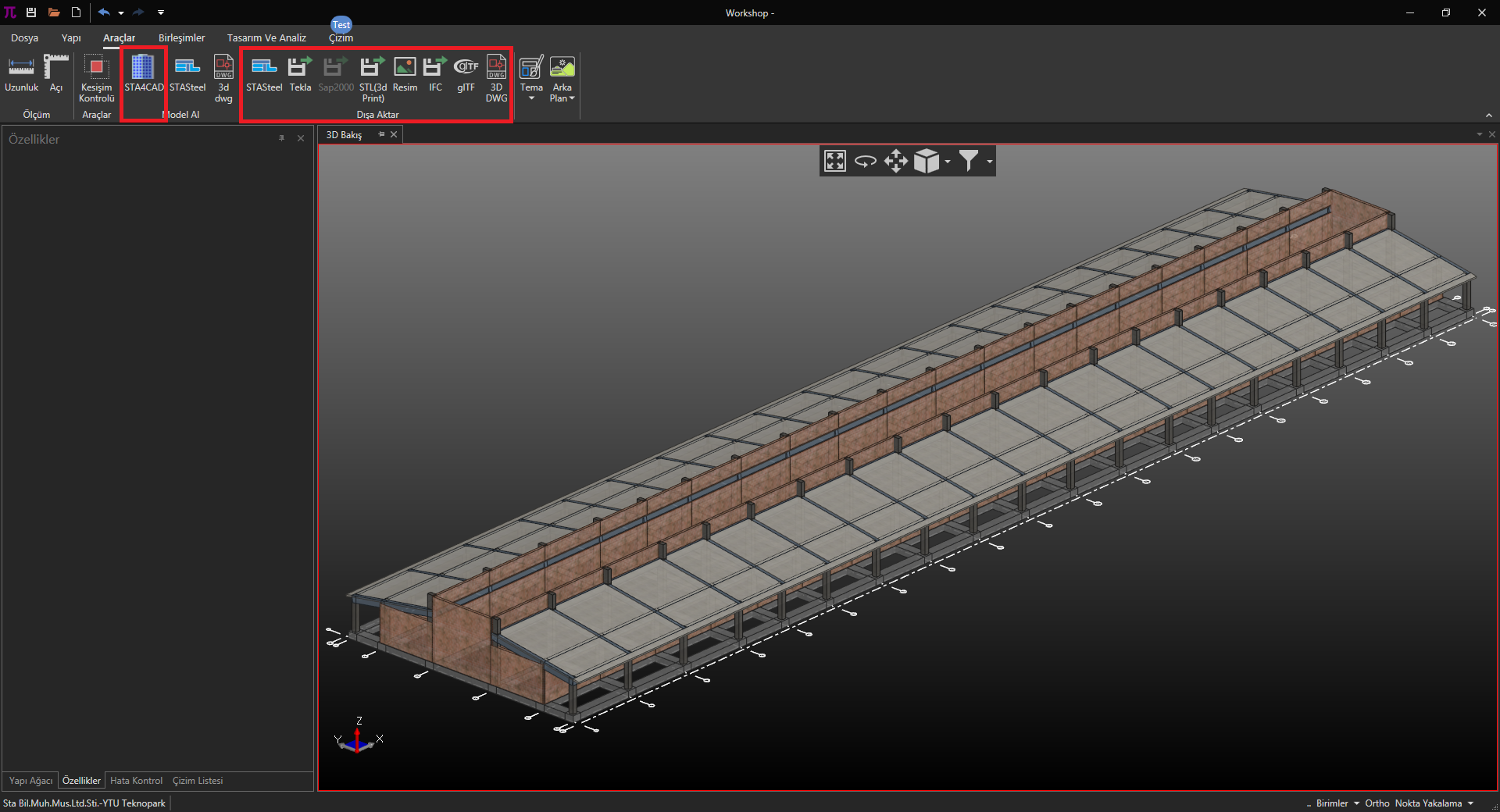
Task: Switch to the Yapı Ağacı tab
Action: (30, 781)
